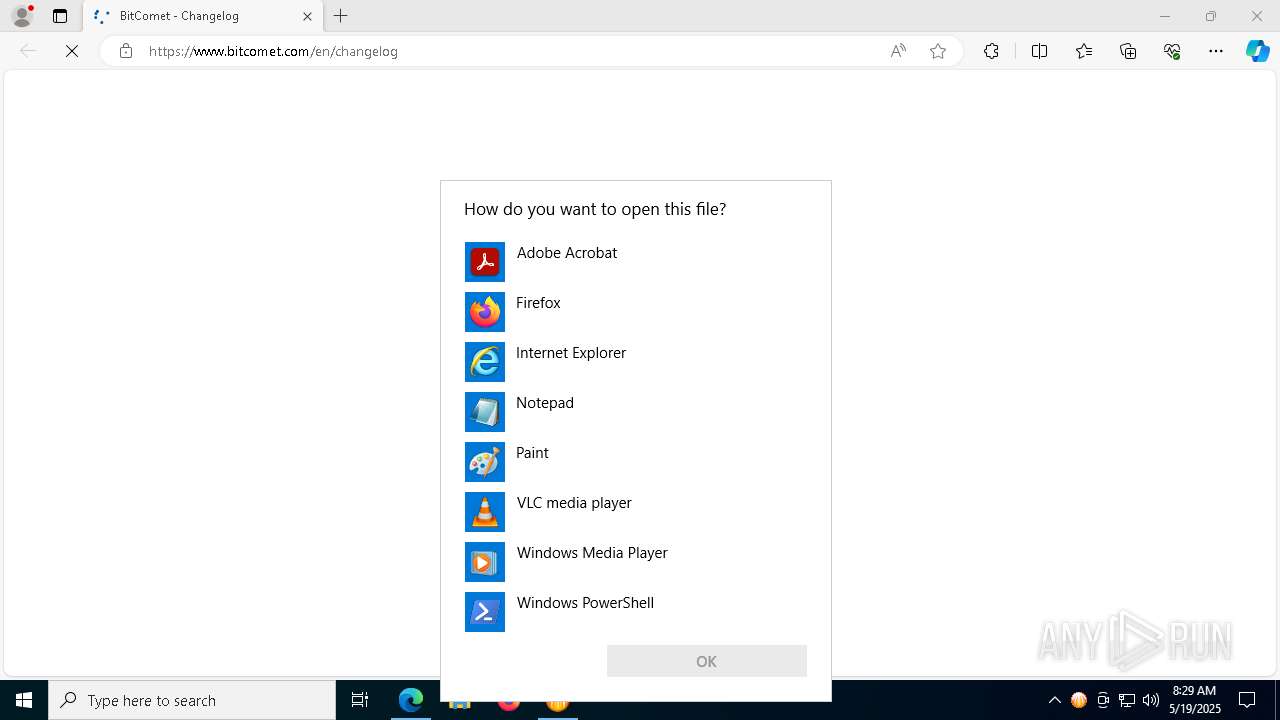Open a new tab with the plus button
This screenshot has height=720, width=1280.
[x=341, y=16]
